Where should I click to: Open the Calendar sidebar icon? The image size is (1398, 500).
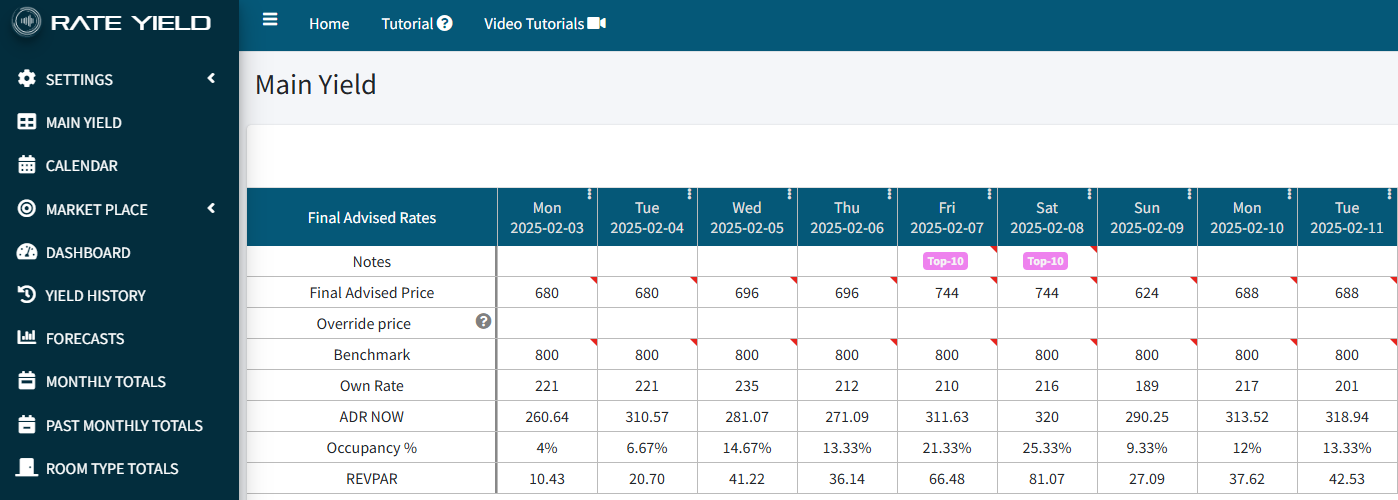coord(27,166)
